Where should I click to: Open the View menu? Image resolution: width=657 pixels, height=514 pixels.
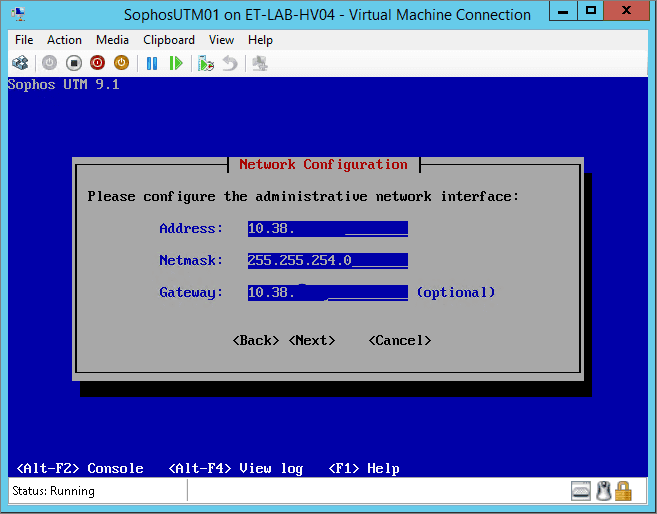[221, 40]
